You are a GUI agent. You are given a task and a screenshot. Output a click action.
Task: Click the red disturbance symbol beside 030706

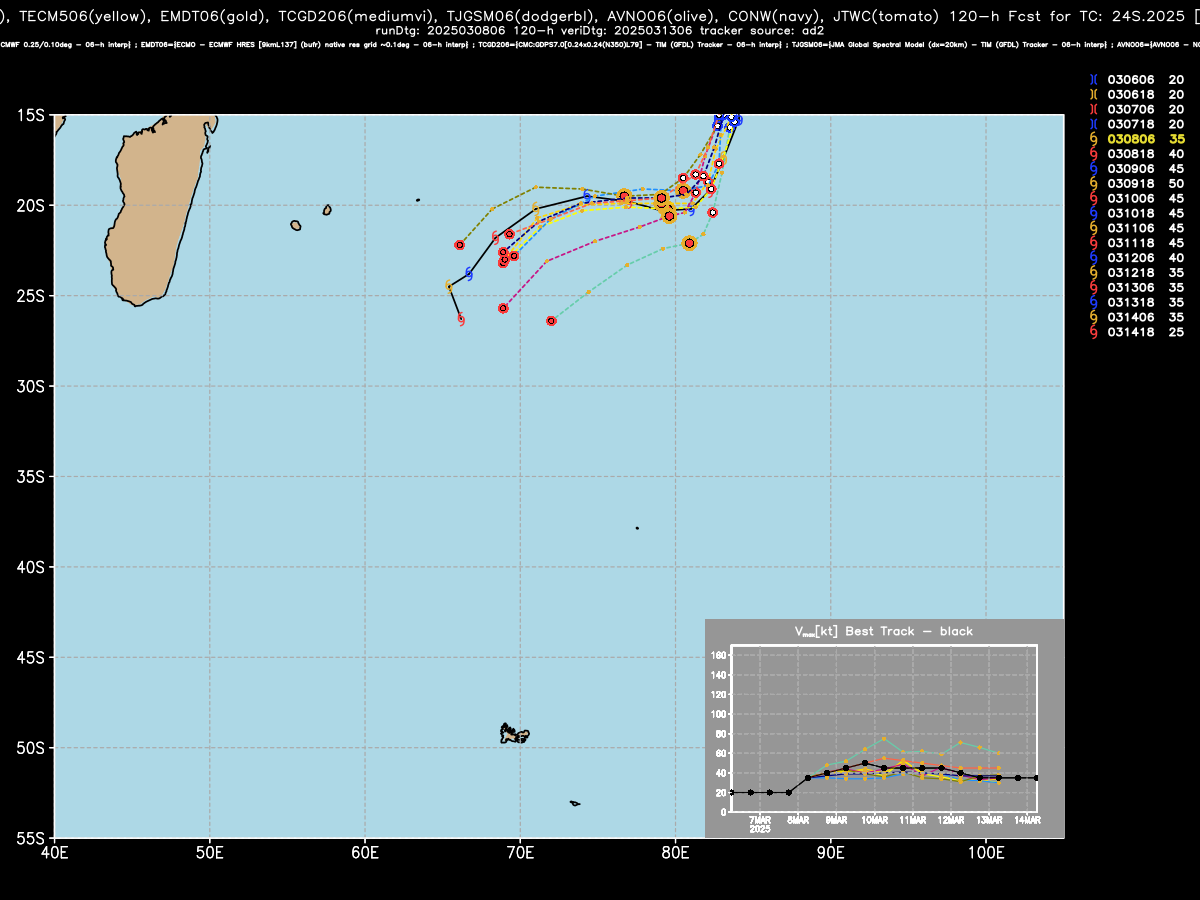[x=1094, y=109]
